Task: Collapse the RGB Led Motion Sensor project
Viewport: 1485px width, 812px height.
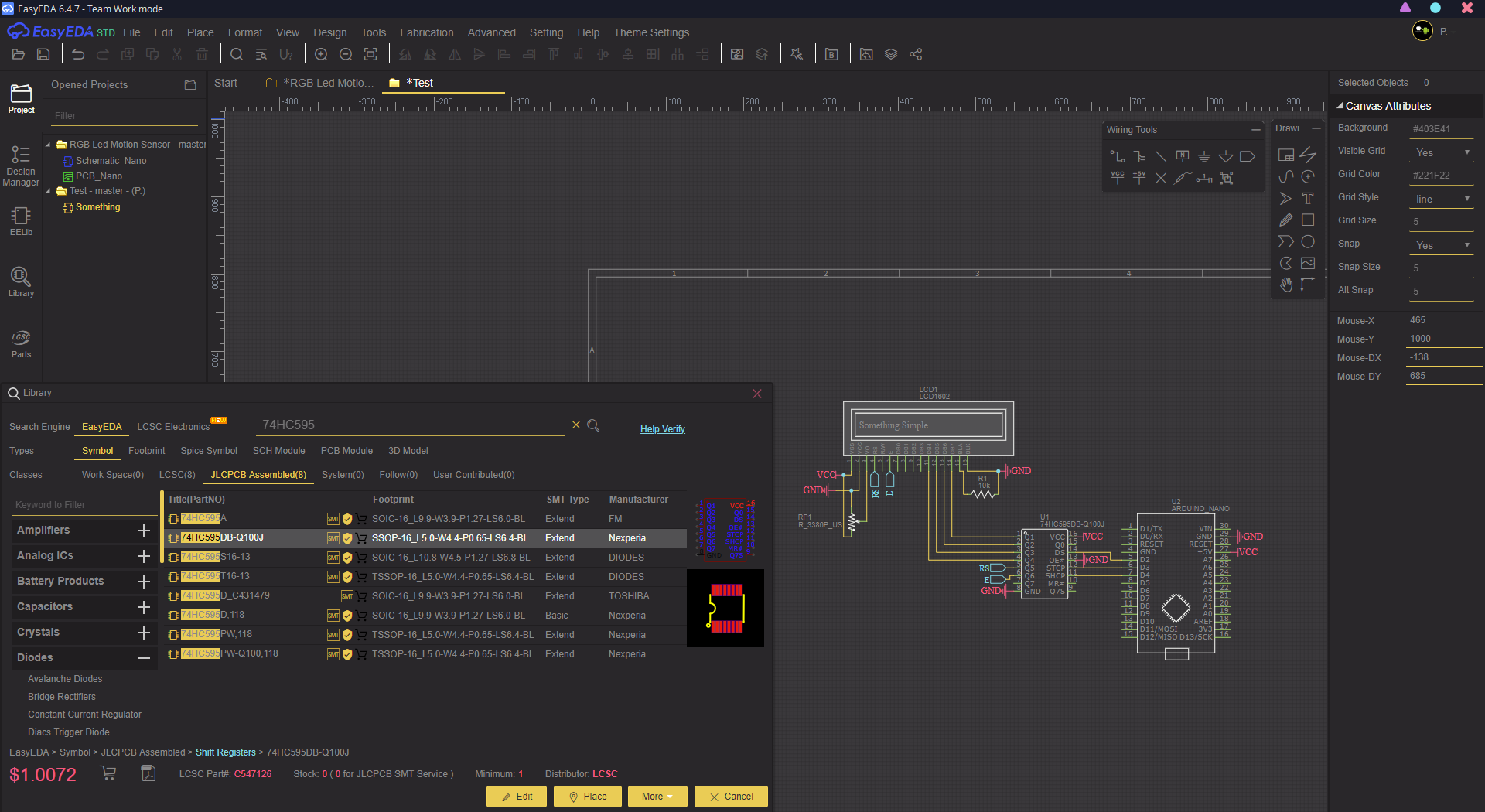Action: (x=49, y=145)
